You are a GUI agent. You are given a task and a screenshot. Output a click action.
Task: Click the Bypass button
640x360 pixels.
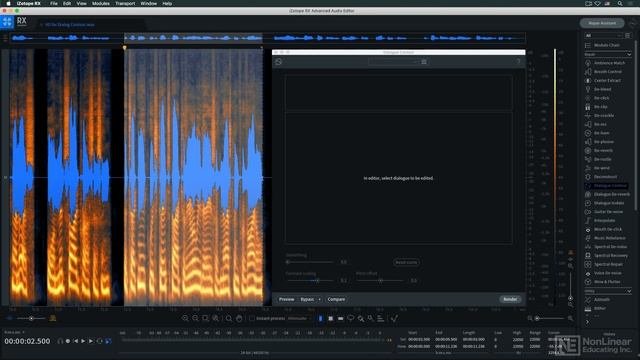[307, 300]
